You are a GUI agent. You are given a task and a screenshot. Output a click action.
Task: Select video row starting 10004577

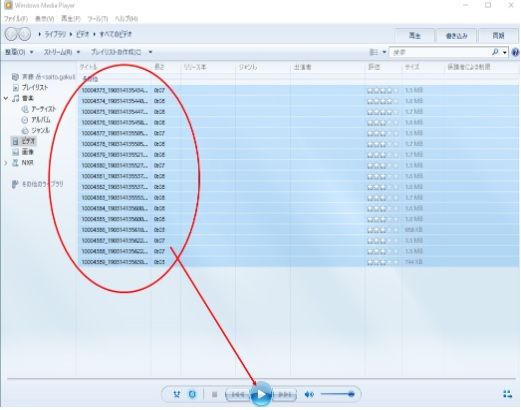298,133
